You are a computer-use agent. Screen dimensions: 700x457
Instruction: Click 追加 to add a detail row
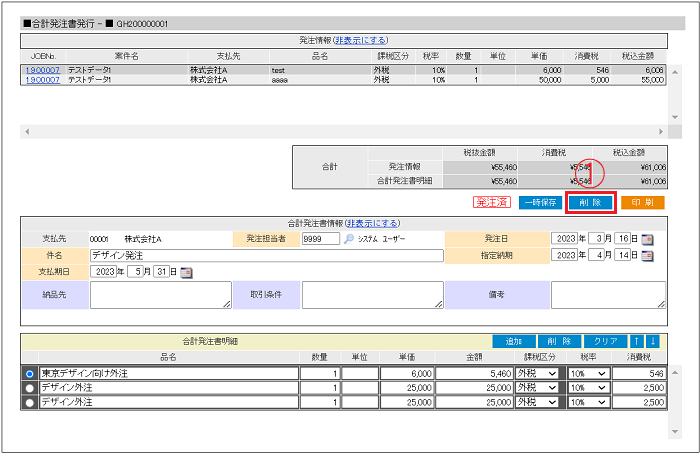coord(514,342)
